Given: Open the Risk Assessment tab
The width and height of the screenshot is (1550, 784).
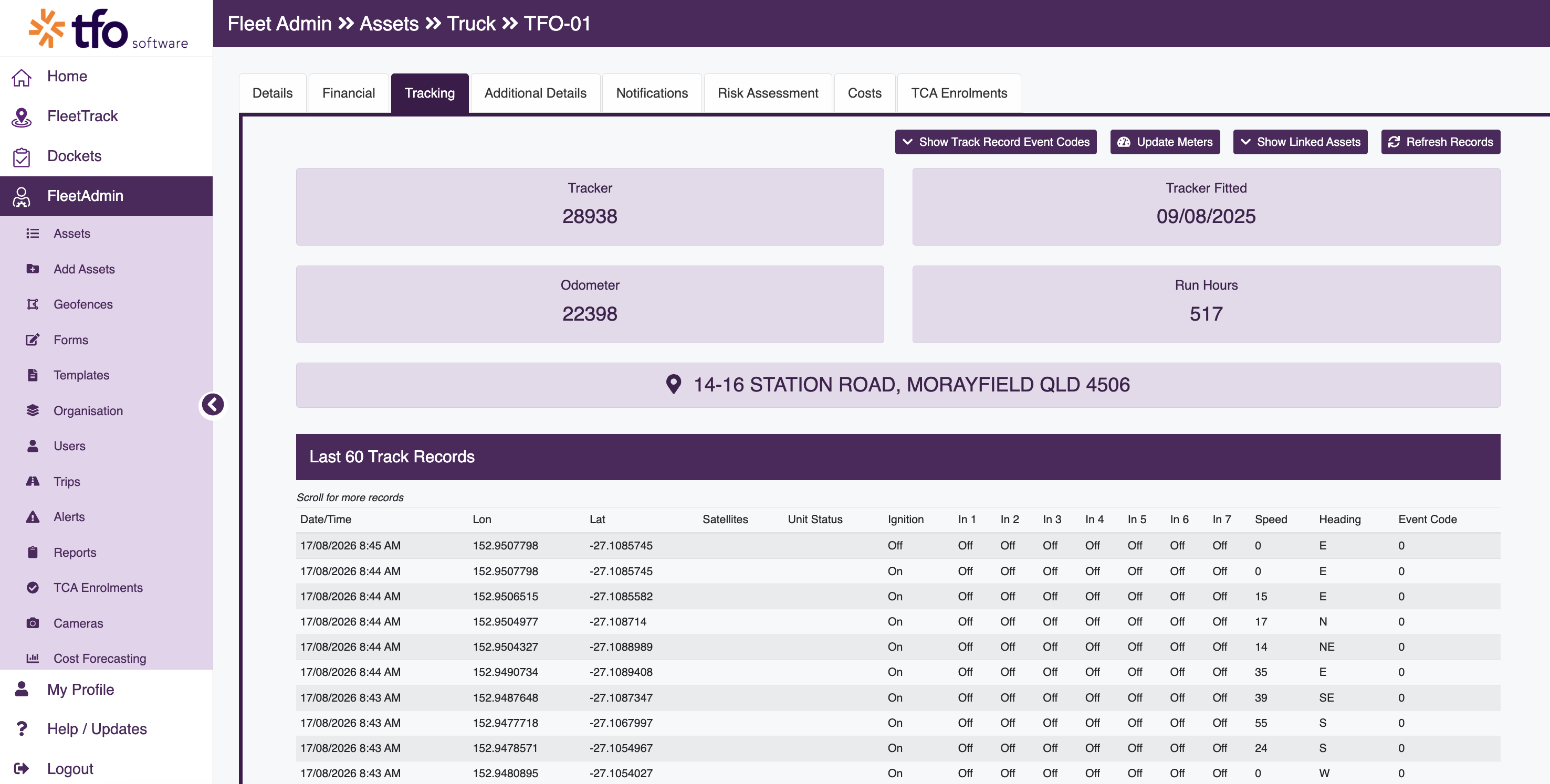Looking at the screenshot, I should pos(767,93).
